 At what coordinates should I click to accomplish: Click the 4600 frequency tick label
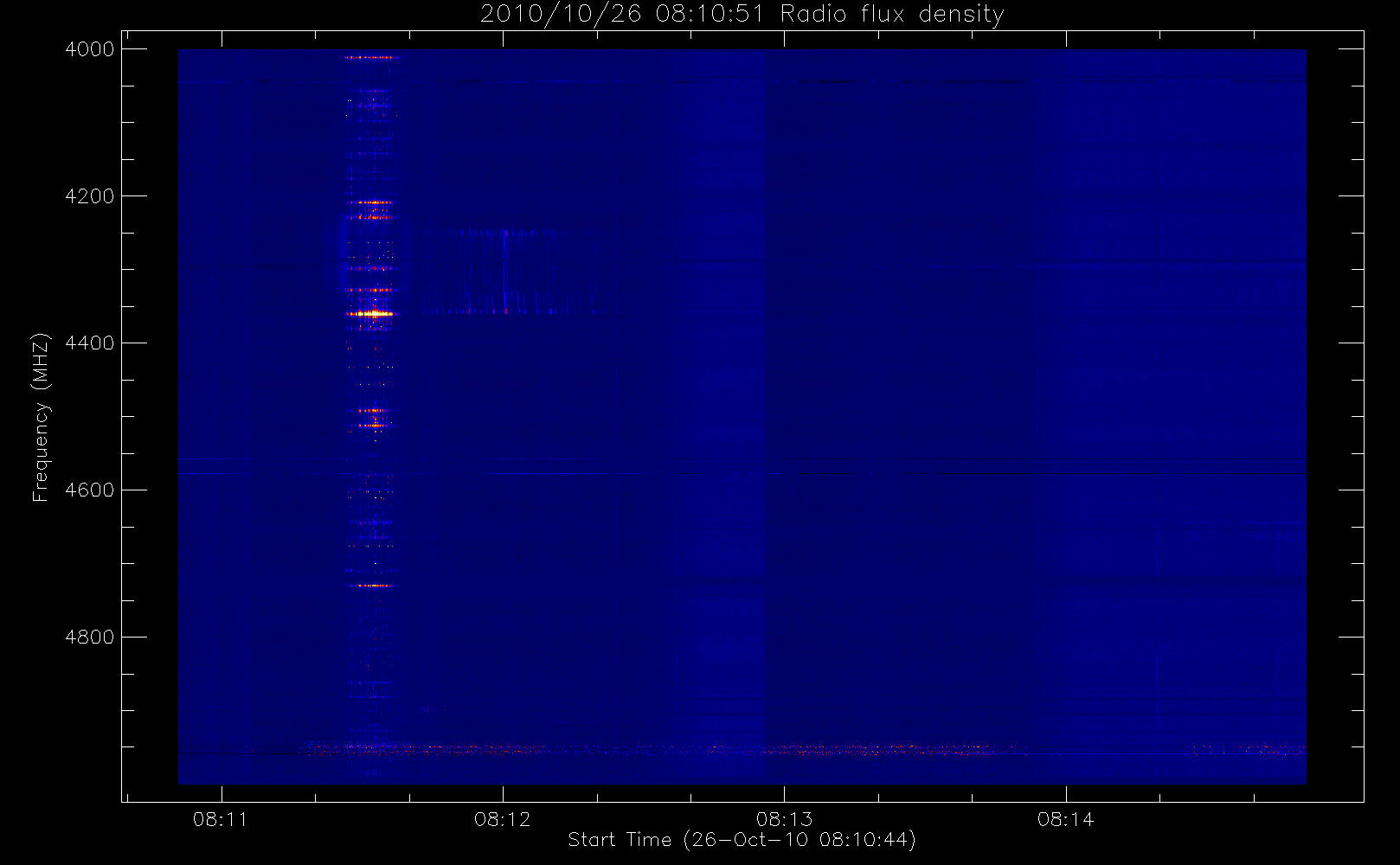[90, 490]
